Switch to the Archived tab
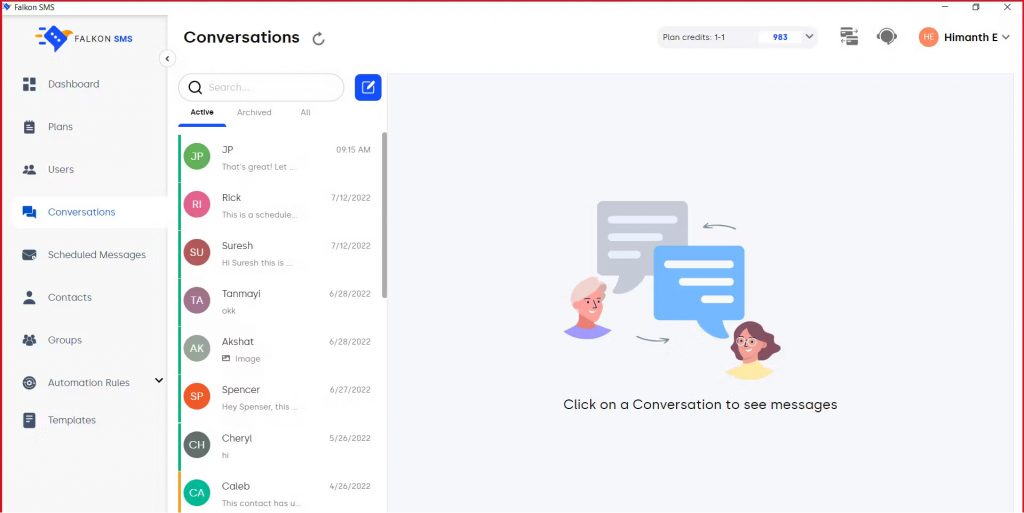1024x513 pixels. (254, 112)
